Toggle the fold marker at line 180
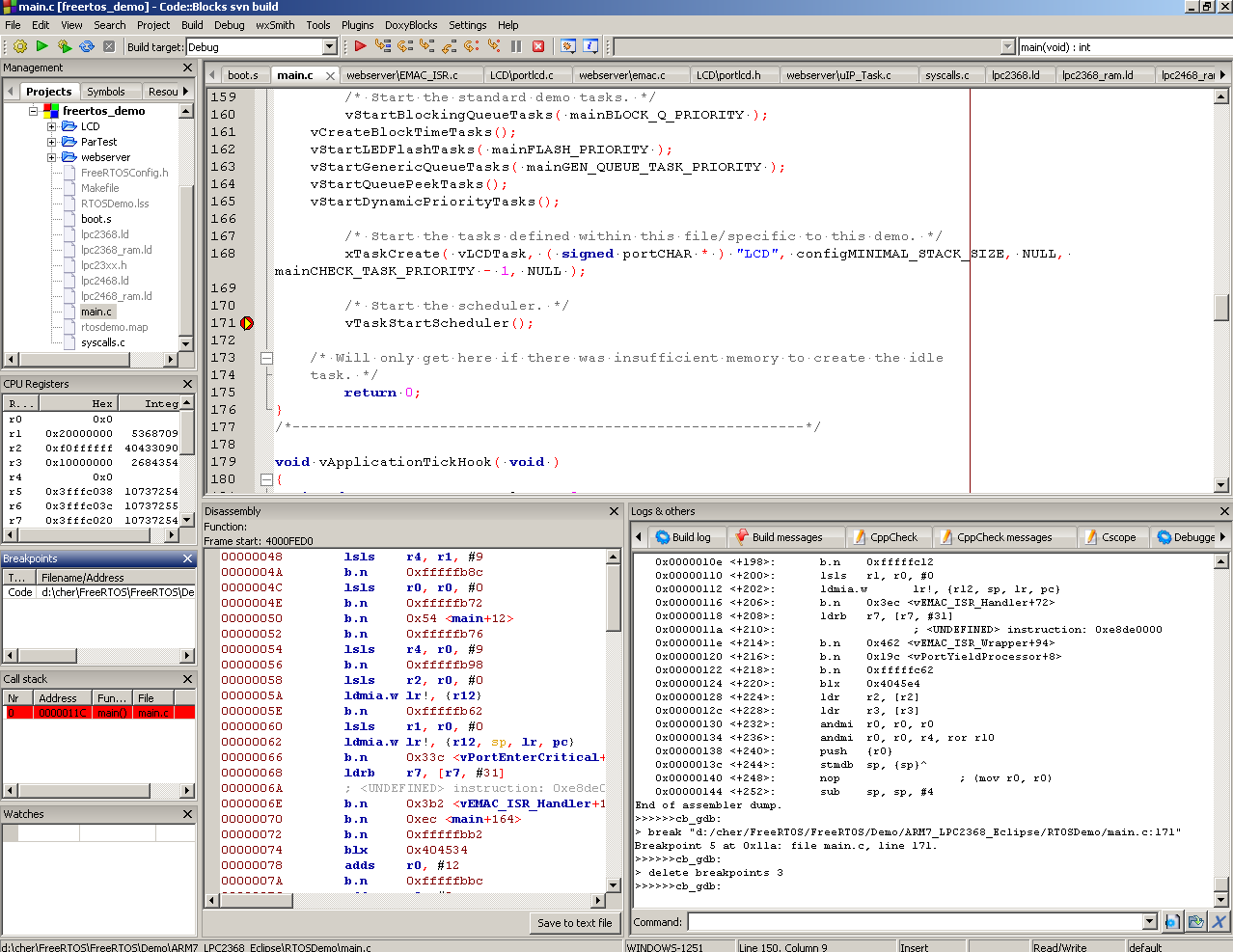The image size is (1233, 952). [x=267, y=479]
